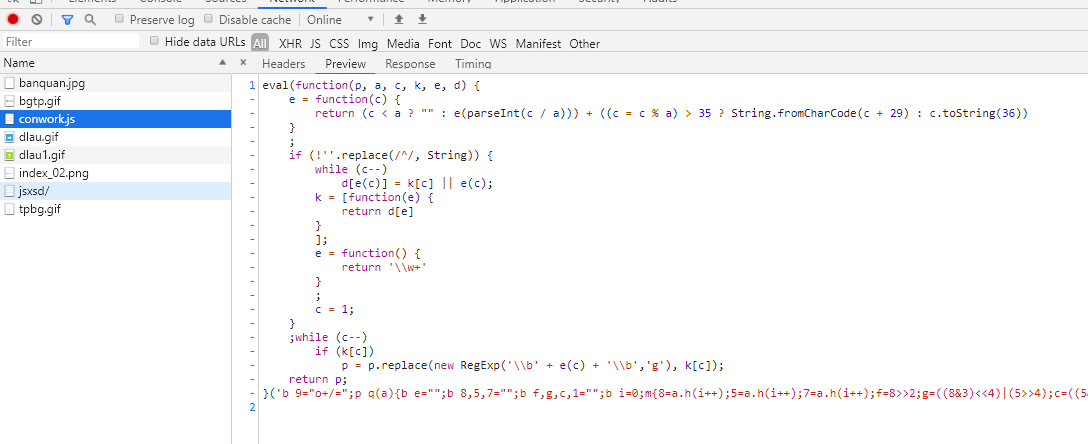Filter requests by Img
The height and width of the screenshot is (444, 1088).
[x=368, y=44]
